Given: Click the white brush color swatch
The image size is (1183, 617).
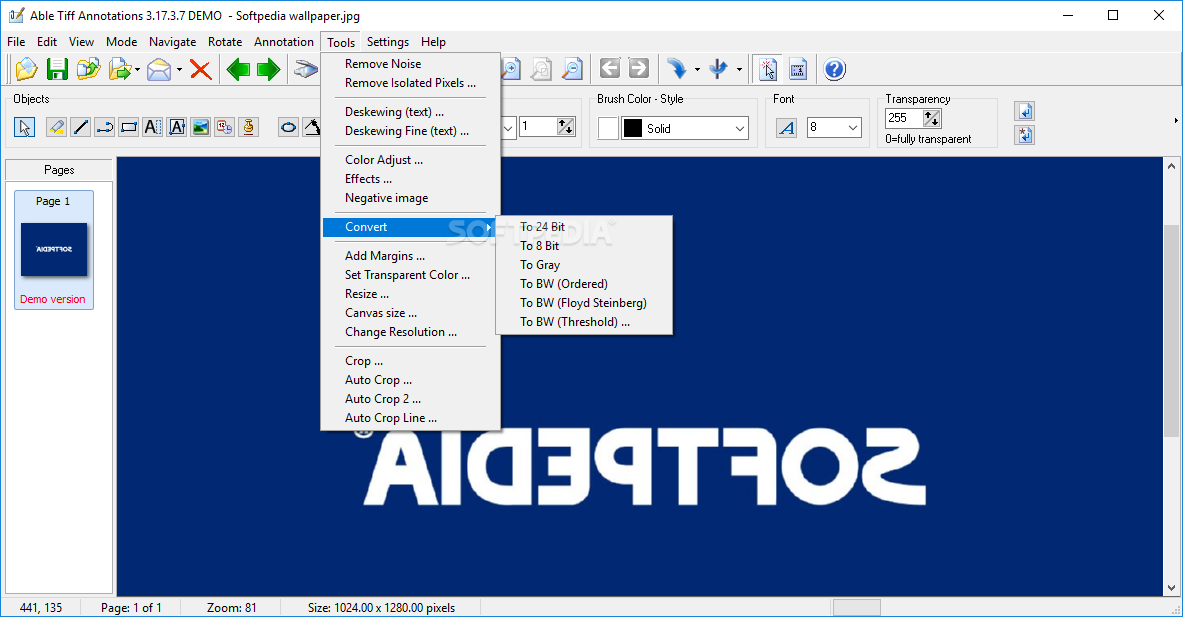Looking at the screenshot, I should click(608, 129).
